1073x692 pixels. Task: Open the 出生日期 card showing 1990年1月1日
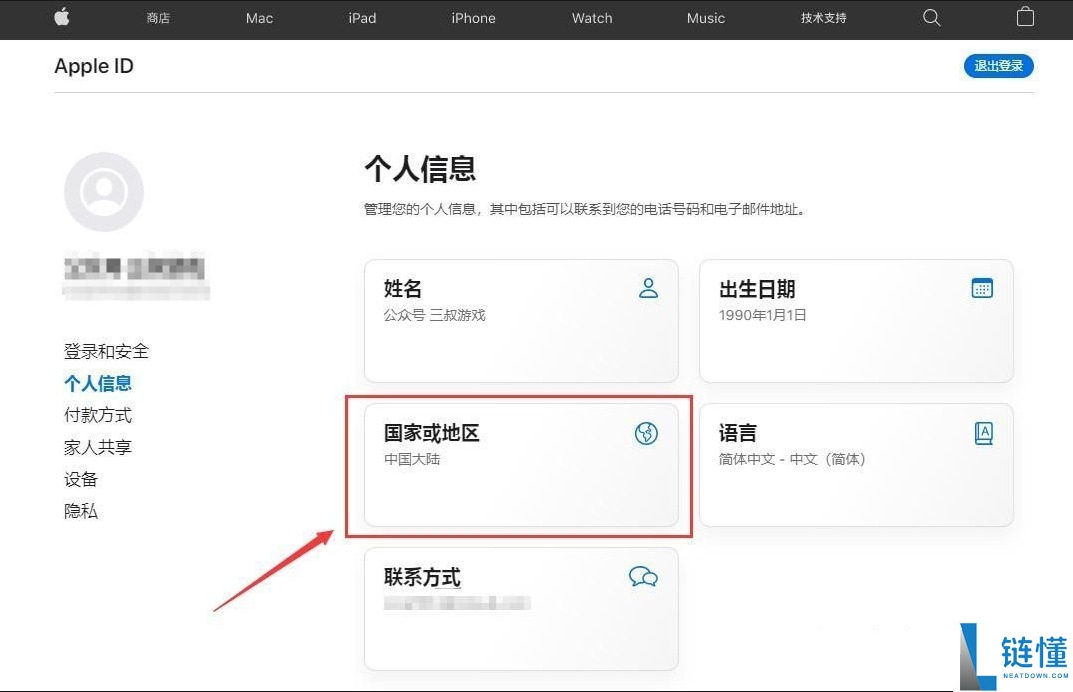click(856, 320)
